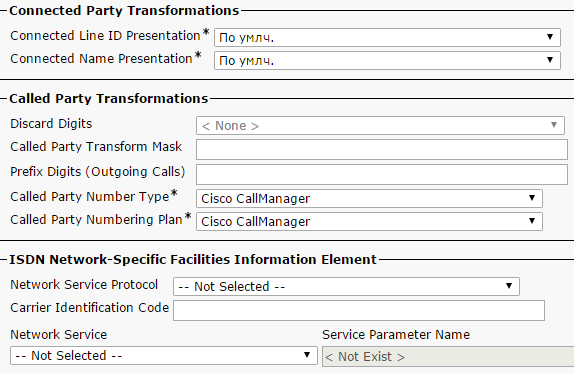Click the ISDN Network-Specific Facilities Information Element heading
The image size is (574, 374).
193,259
